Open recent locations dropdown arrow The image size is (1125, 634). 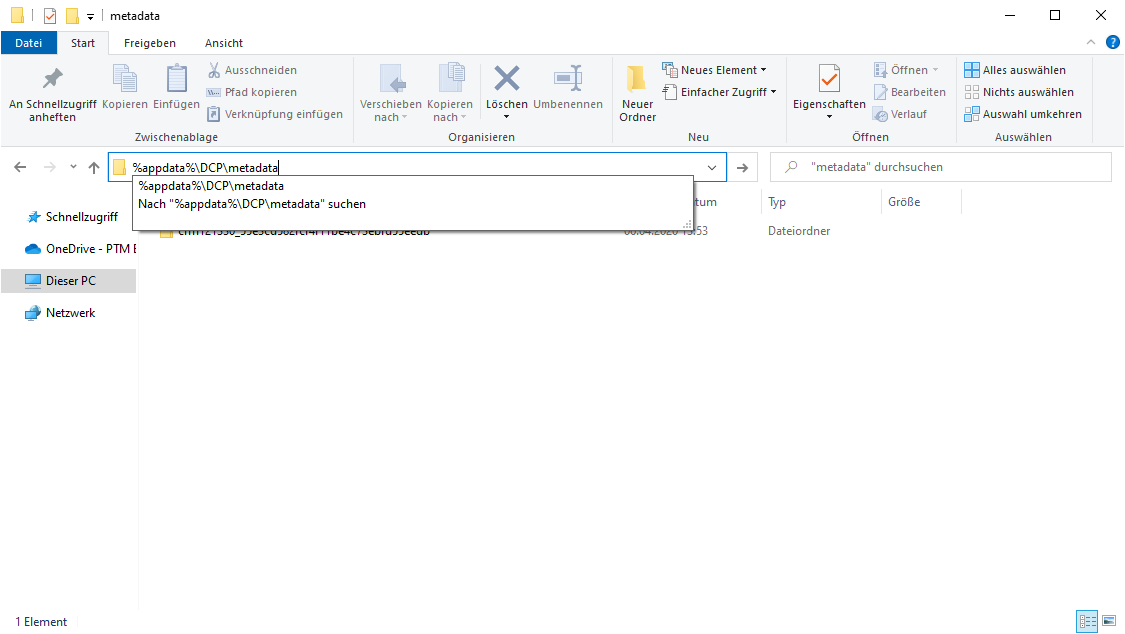(73, 167)
